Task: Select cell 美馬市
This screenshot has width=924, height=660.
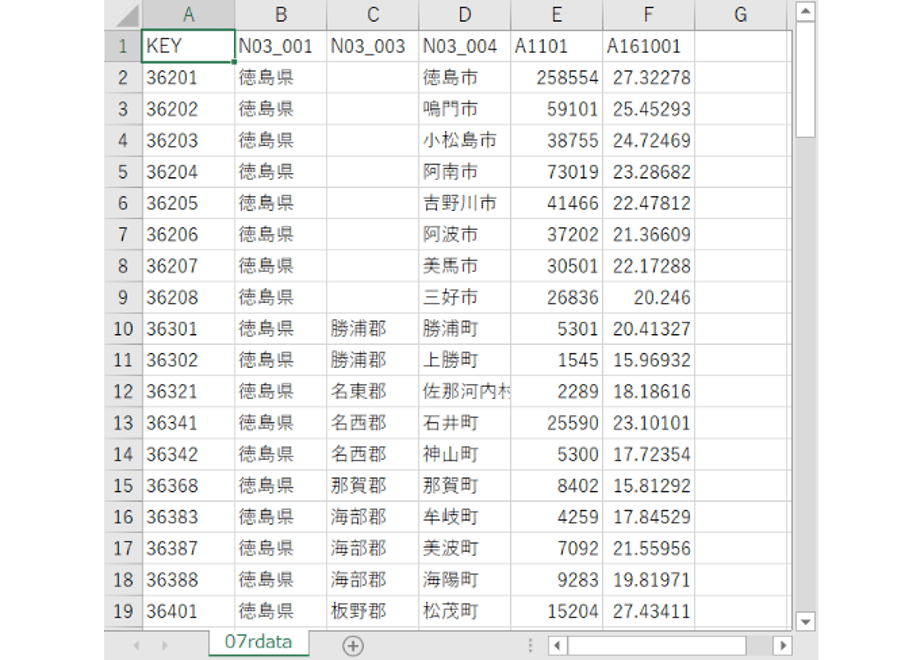Action: (464, 266)
